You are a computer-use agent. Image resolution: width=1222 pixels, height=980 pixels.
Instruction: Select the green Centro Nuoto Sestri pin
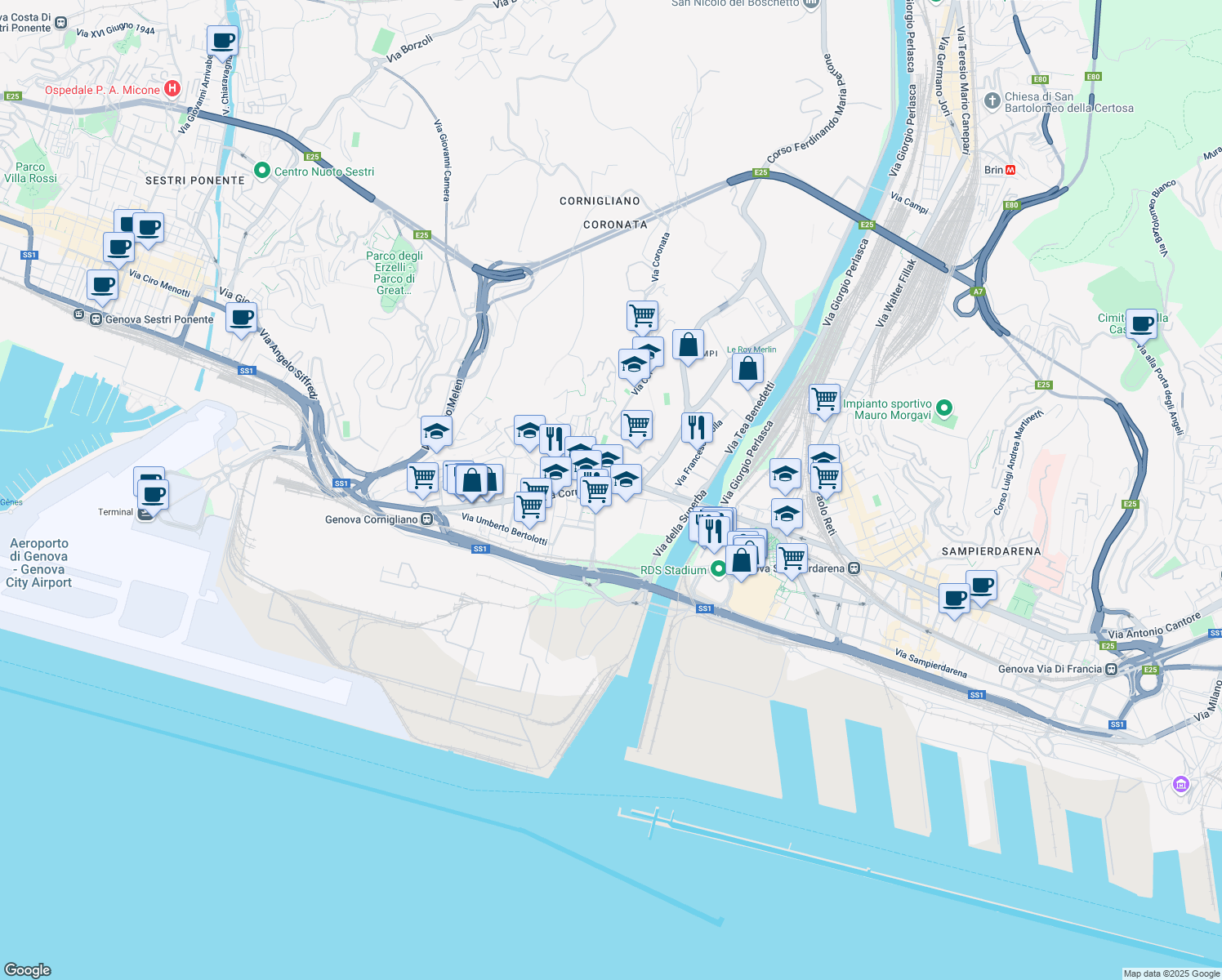[x=262, y=171]
